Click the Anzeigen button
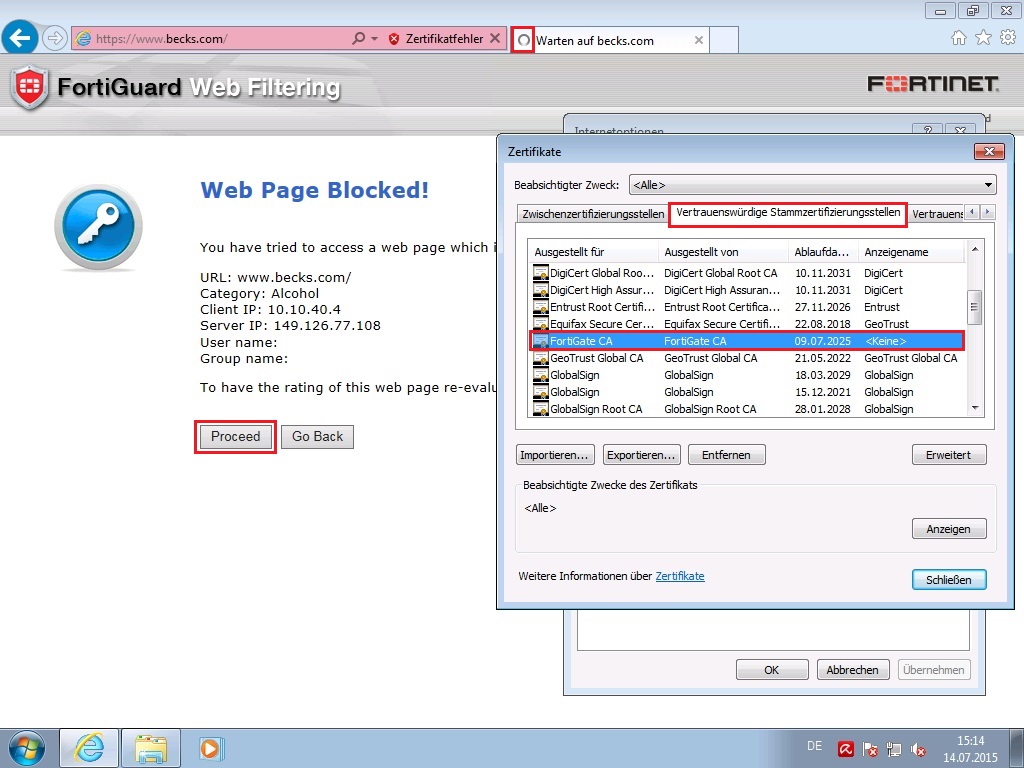Screen dimensions: 1024x768 pyautogui.click(x=948, y=529)
